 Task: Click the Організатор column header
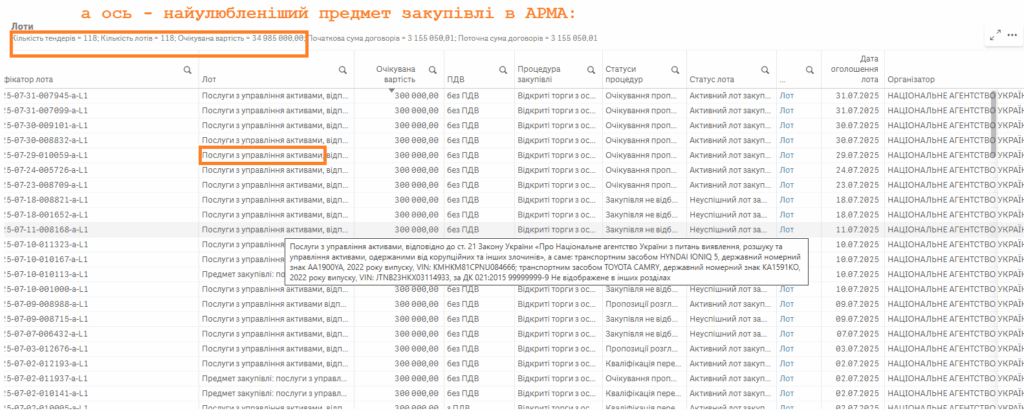tap(910, 79)
